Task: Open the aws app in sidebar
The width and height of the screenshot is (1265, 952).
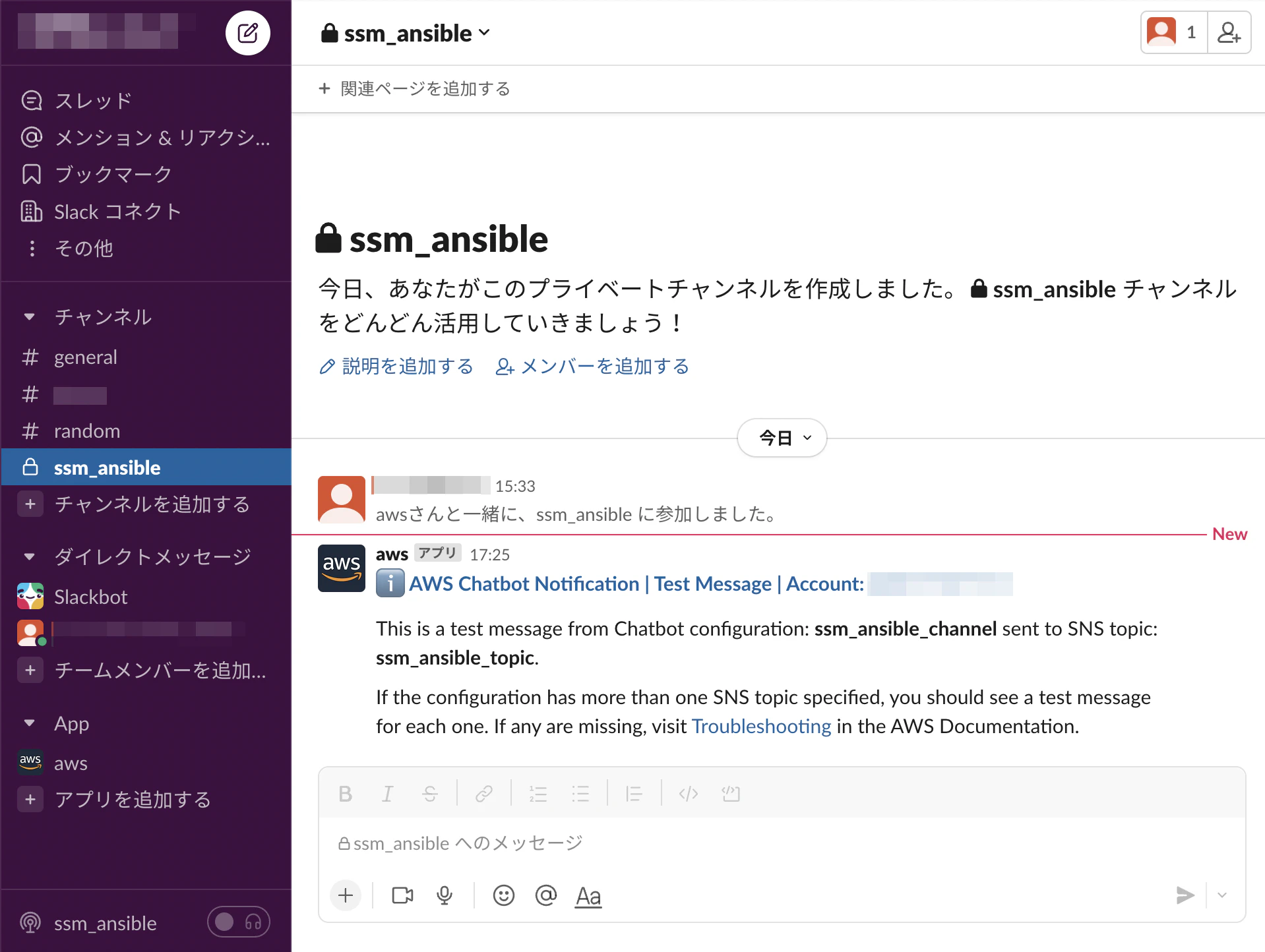Action: (x=146, y=763)
